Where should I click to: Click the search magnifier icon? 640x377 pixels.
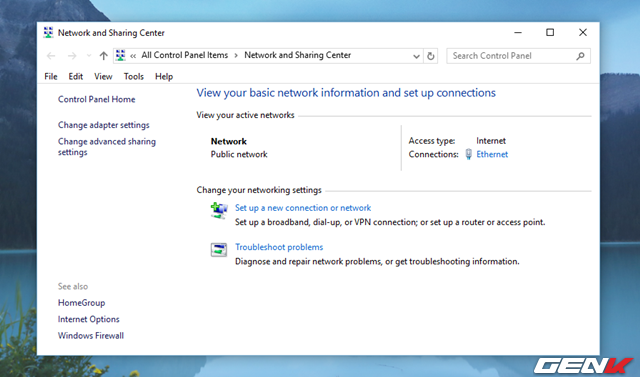(580, 56)
